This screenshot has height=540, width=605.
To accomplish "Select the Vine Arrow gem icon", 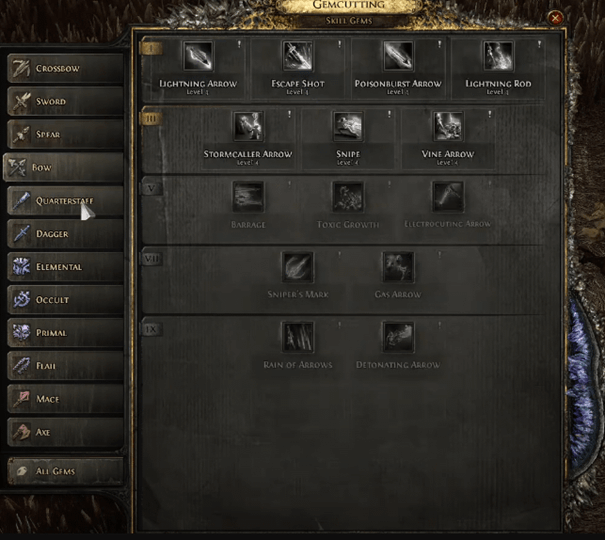I will click(x=448, y=126).
